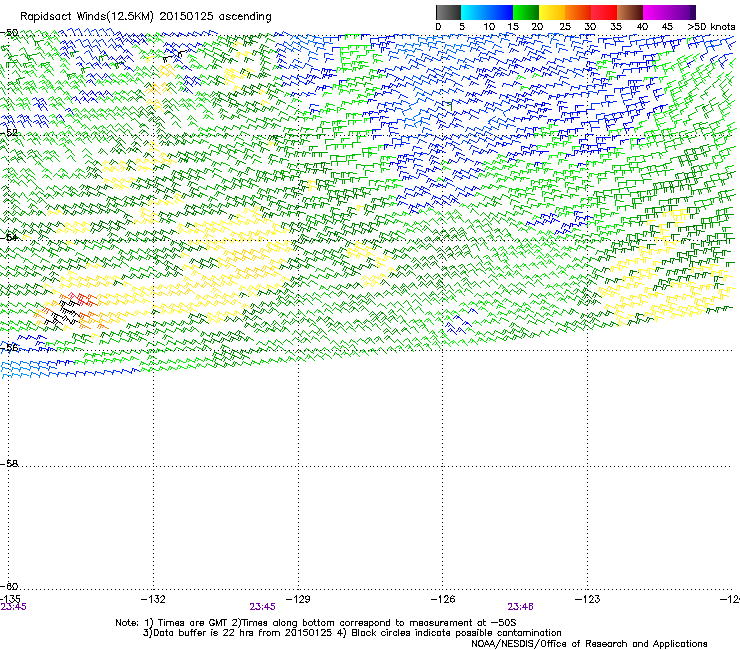Click the purple '23:45' time under -135
740x650 pixels.
[13, 607]
